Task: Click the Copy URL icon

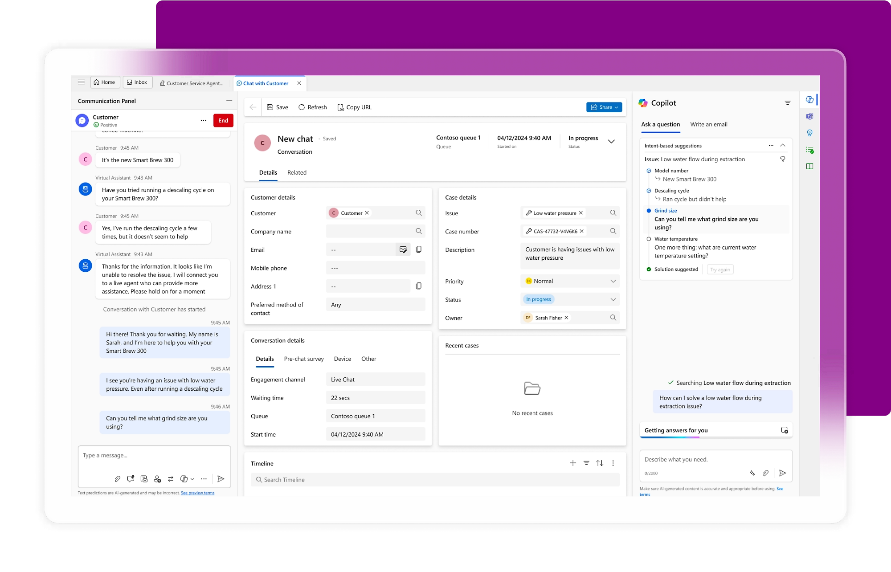Action: click(x=340, y=107)
